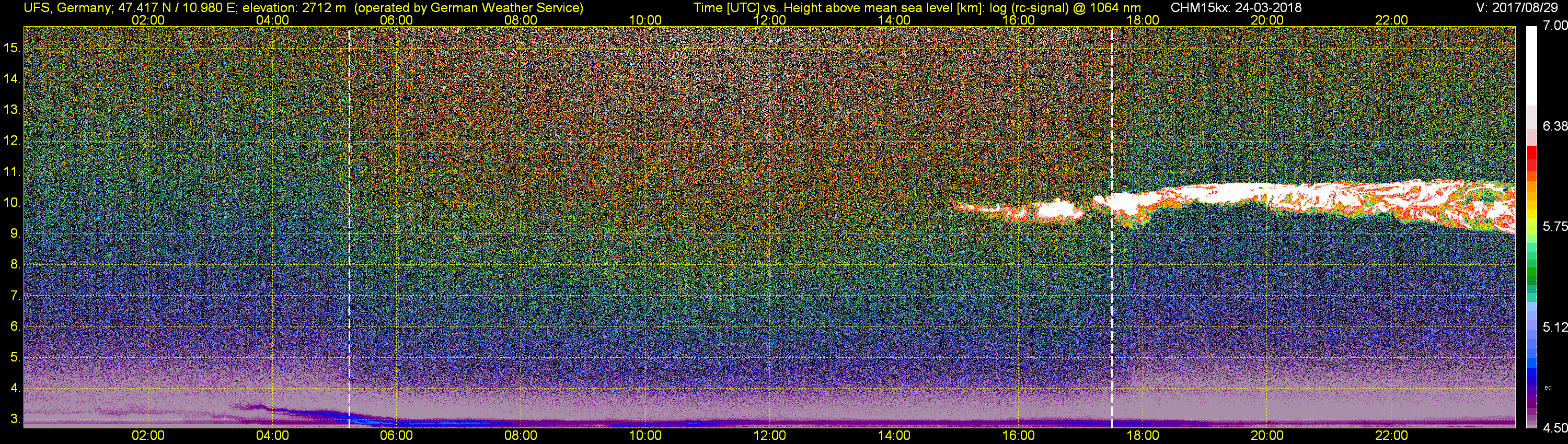Click the 4. km height axis label
1568x444 pixels.
(16, 389)
